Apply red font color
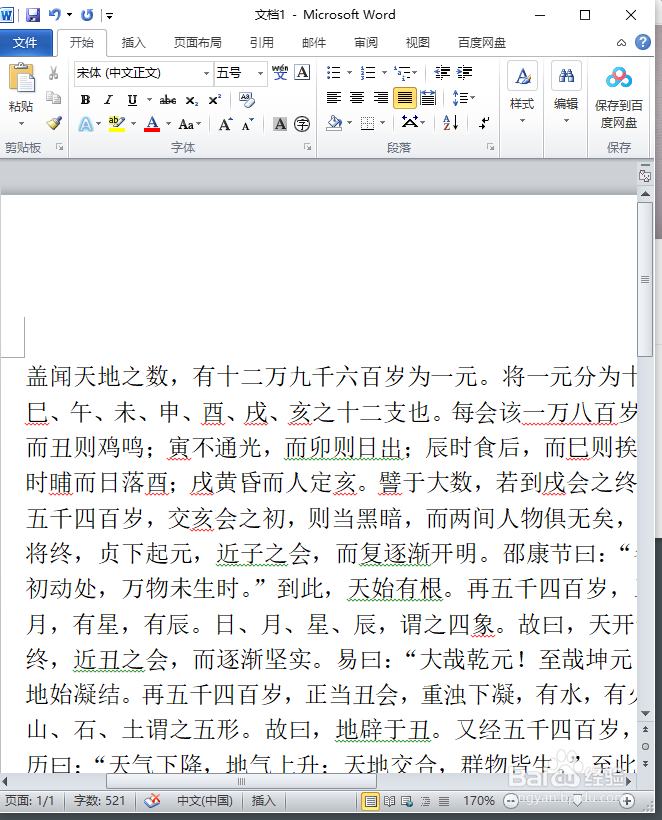Image resolution: width=662 pixels, height=820 pixels. 152,124
